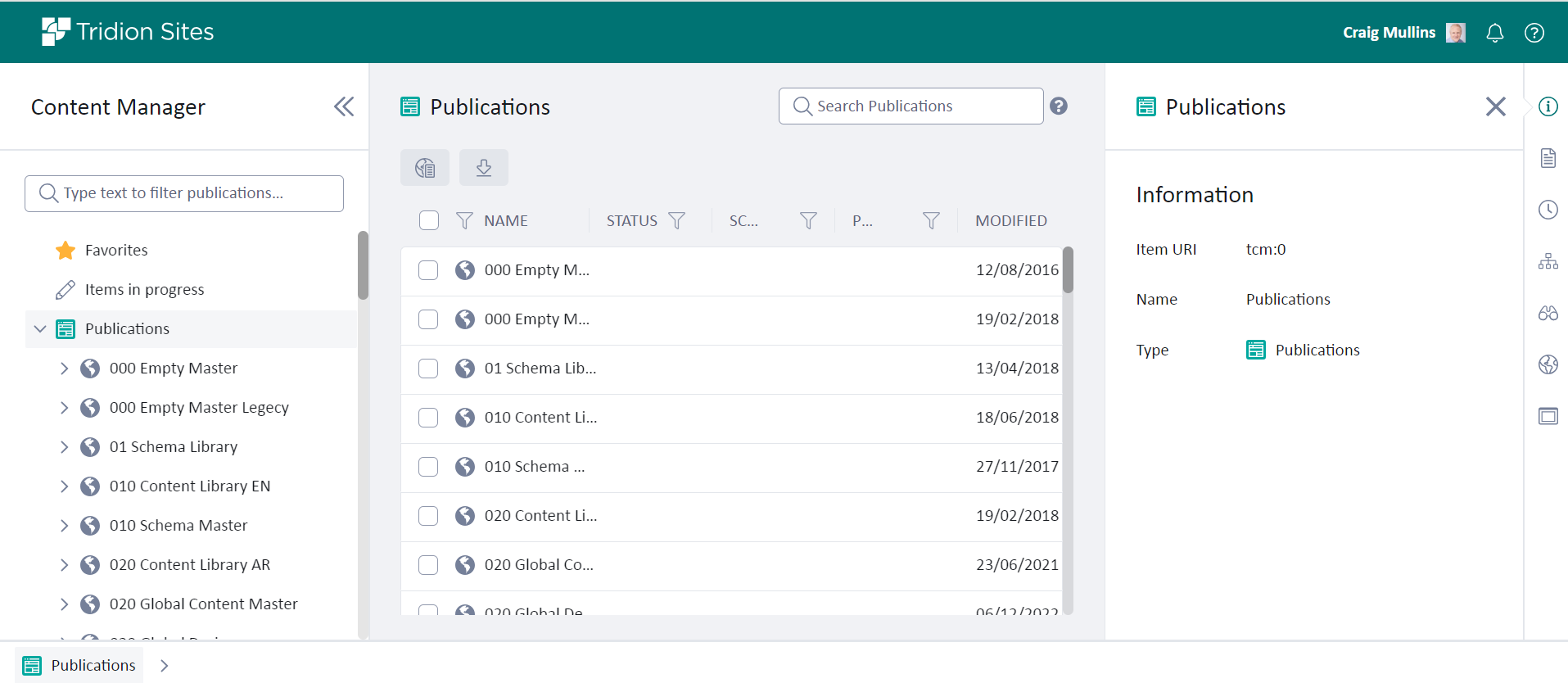The image size is (1568, 683).
Task: Open the 020 Content Li... publication row
Action: tap(731, 516)
